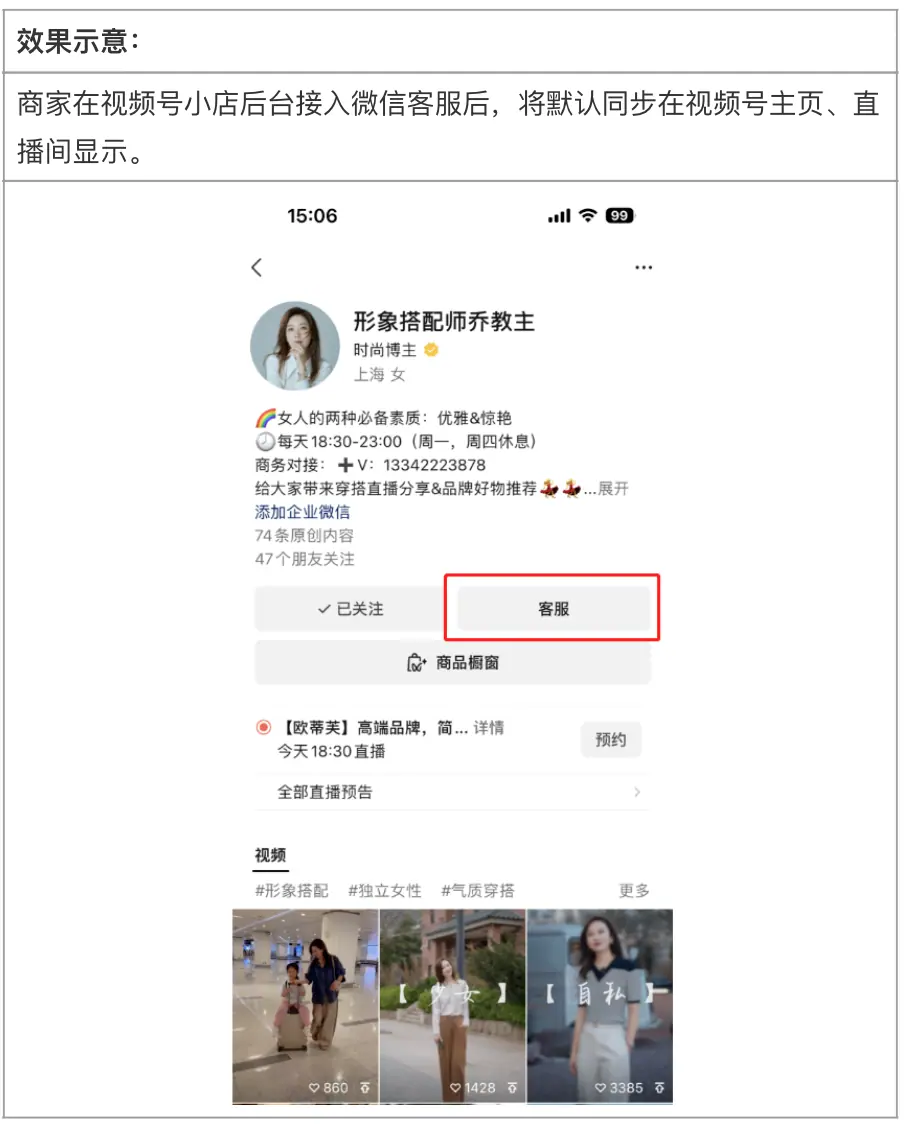The height and width of the screenshot is (1126, 906).
Task: Tap the cellular signal bars icon
Action: point(559,215)
